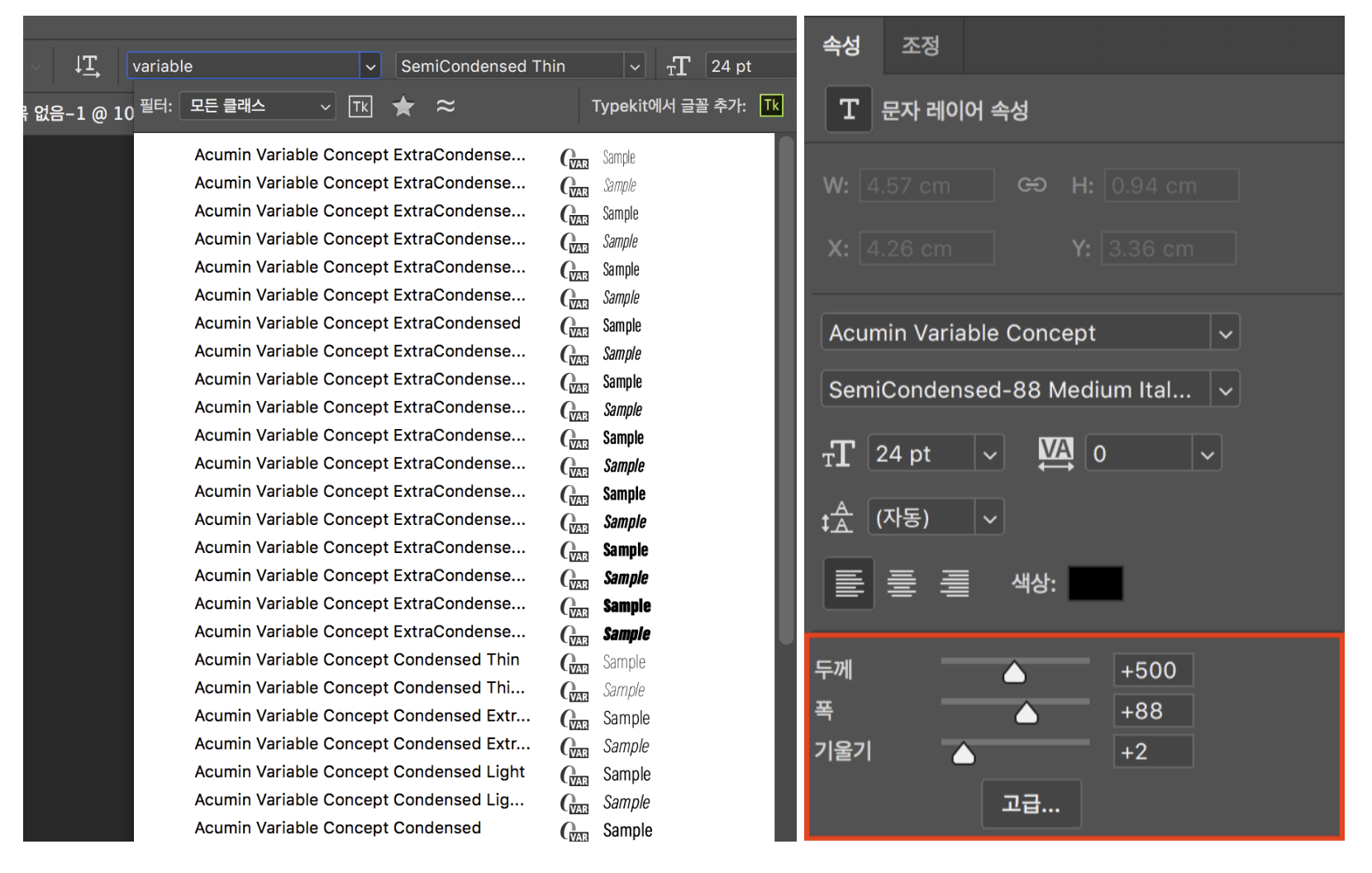Click the leading icon beside (자동)
Viewport: 1372px width, 873px height.
tap(837, 518)
